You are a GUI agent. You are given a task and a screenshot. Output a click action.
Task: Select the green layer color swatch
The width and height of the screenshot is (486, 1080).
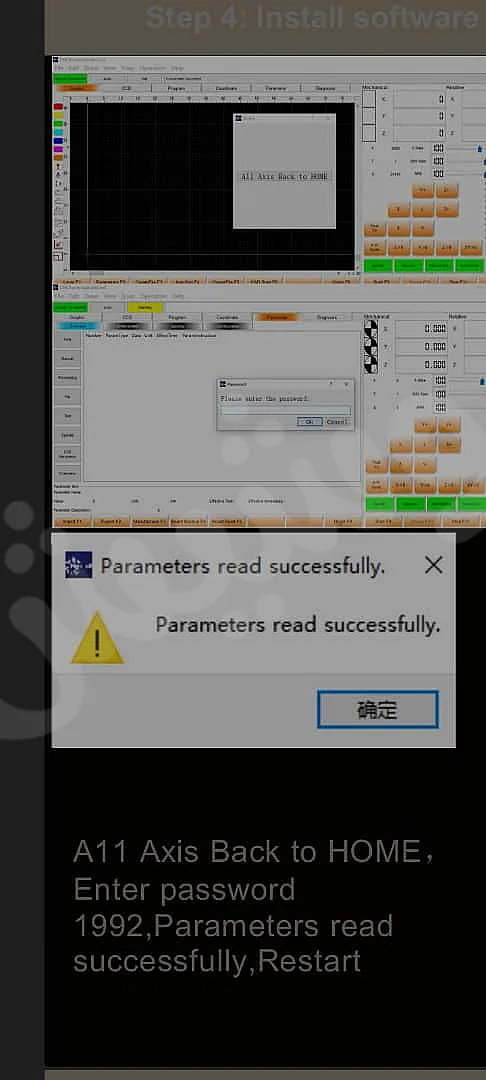click(58, 123)
